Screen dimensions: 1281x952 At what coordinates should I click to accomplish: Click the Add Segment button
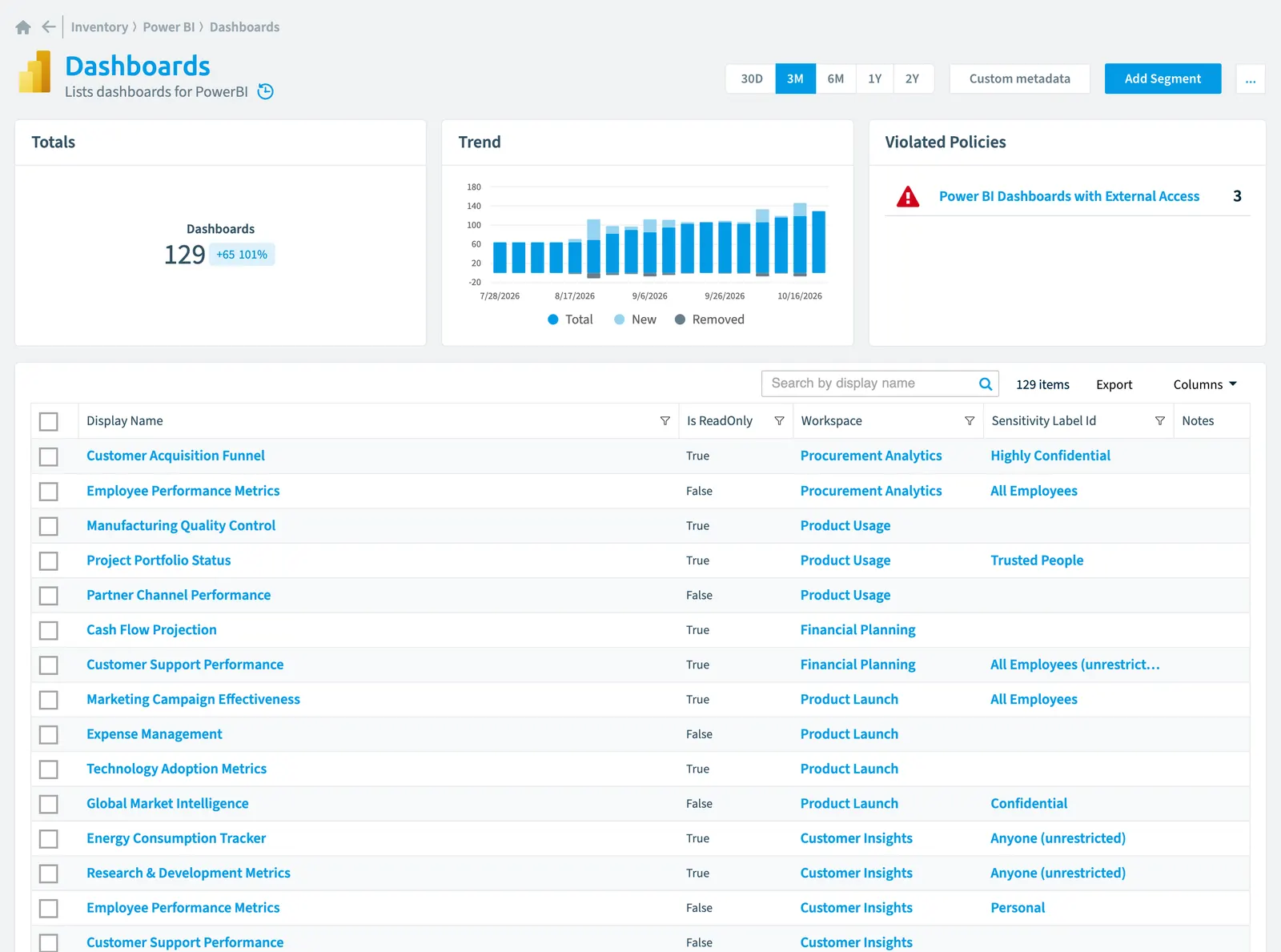tap(1163, 78)
